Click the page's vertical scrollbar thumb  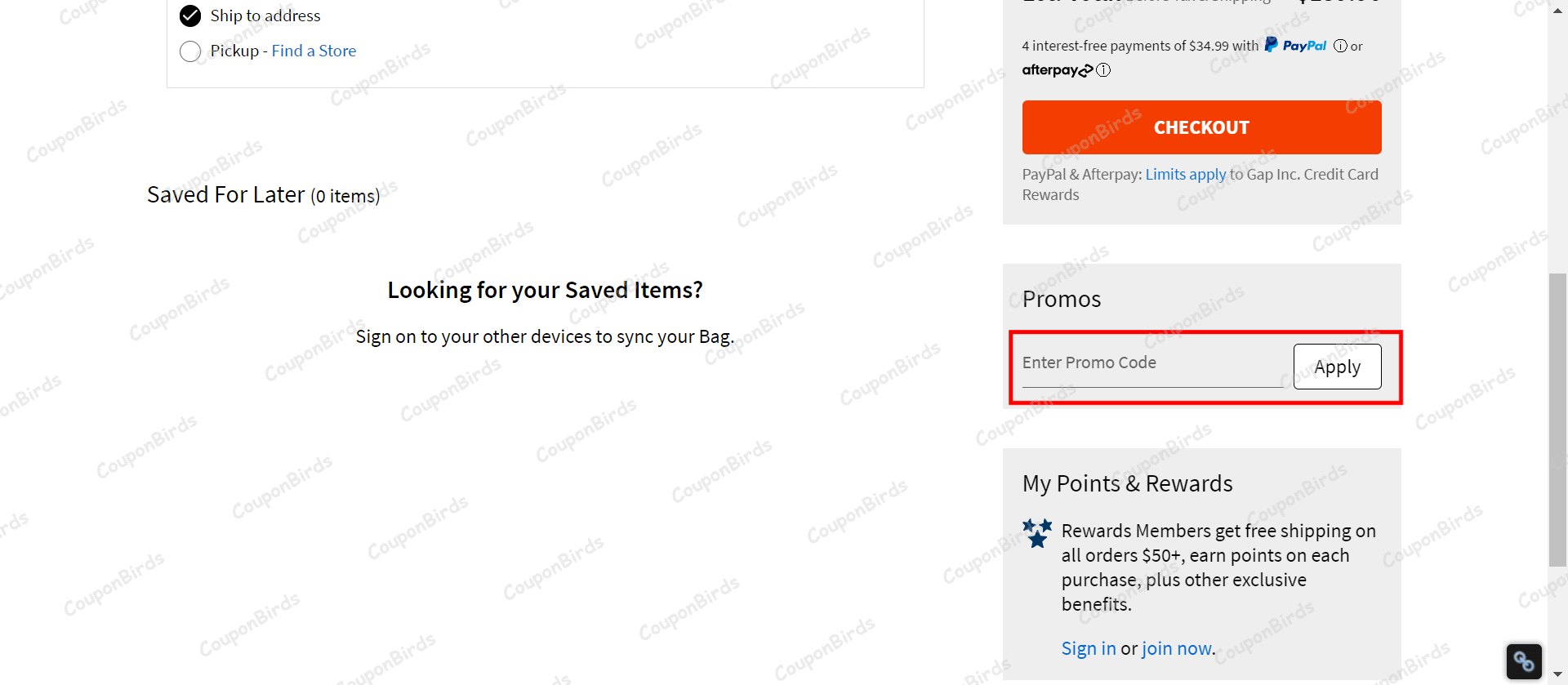(1558, 420)
